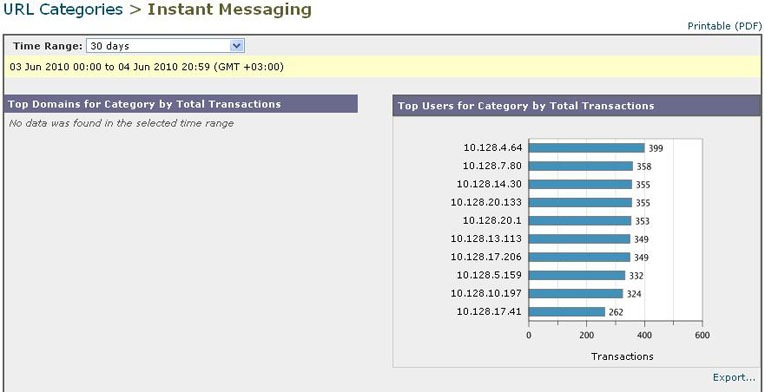
Task: Select user label 10.128.5.159
Action: 489,275
